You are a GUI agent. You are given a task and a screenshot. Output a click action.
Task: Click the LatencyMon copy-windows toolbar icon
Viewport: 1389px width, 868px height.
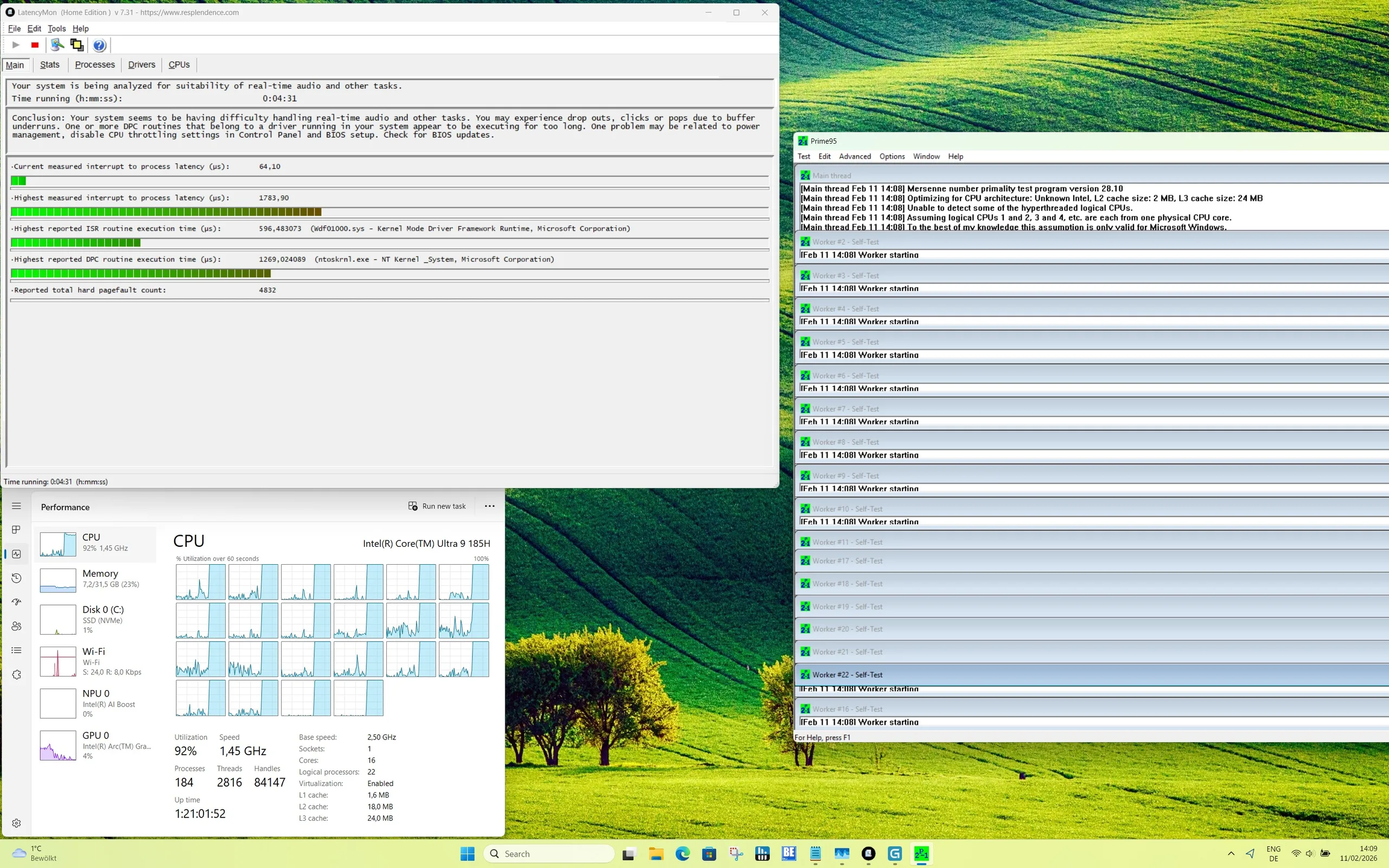tap(77, 45)
